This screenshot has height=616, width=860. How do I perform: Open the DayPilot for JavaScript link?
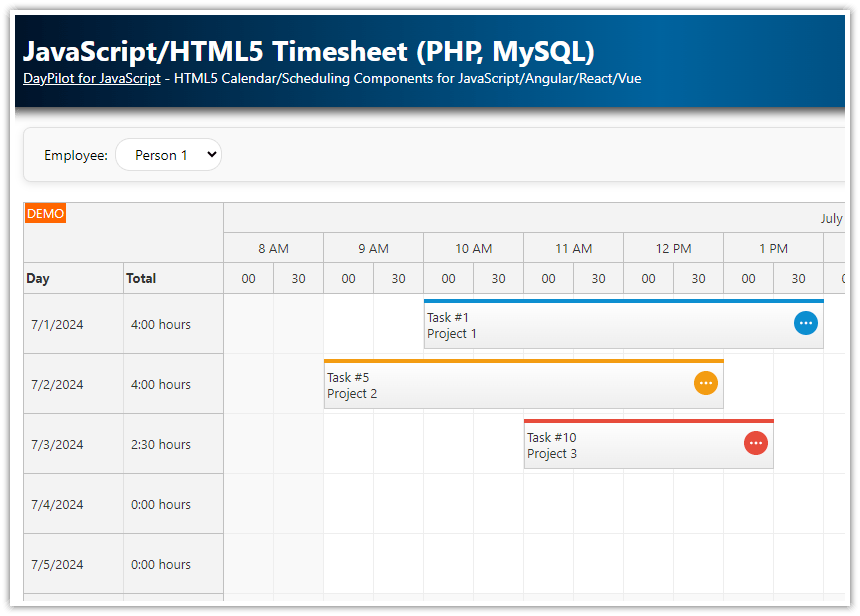click(91, 78)
